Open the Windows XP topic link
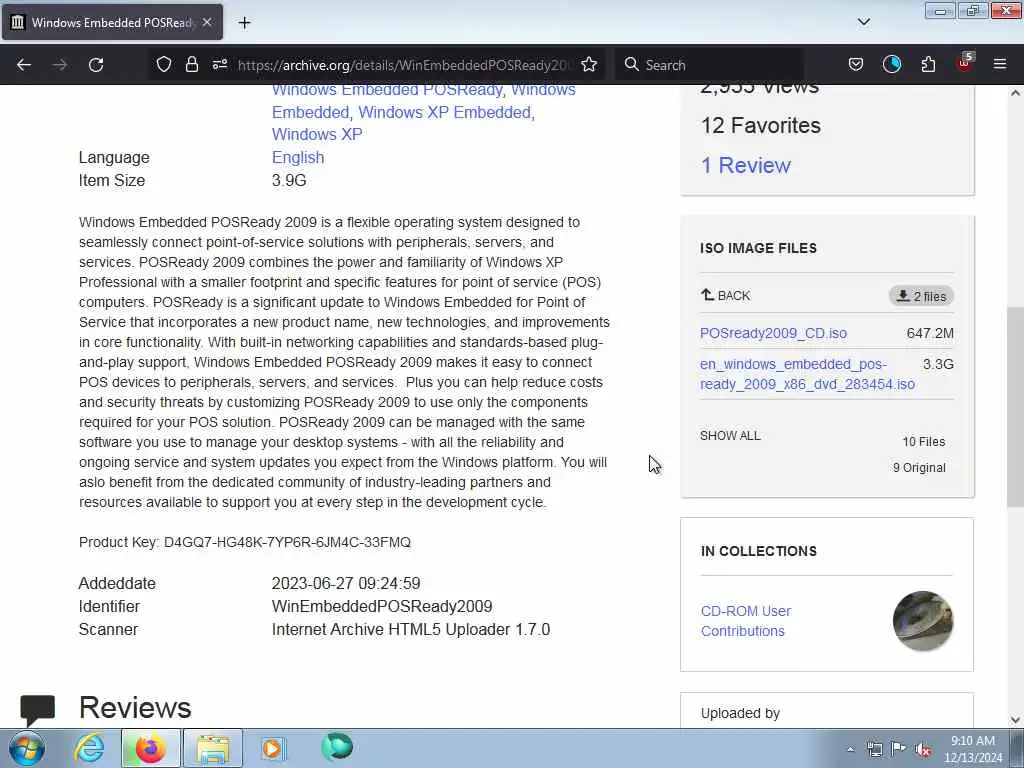This screenshot has width=1024, height=768. [317, 135]
